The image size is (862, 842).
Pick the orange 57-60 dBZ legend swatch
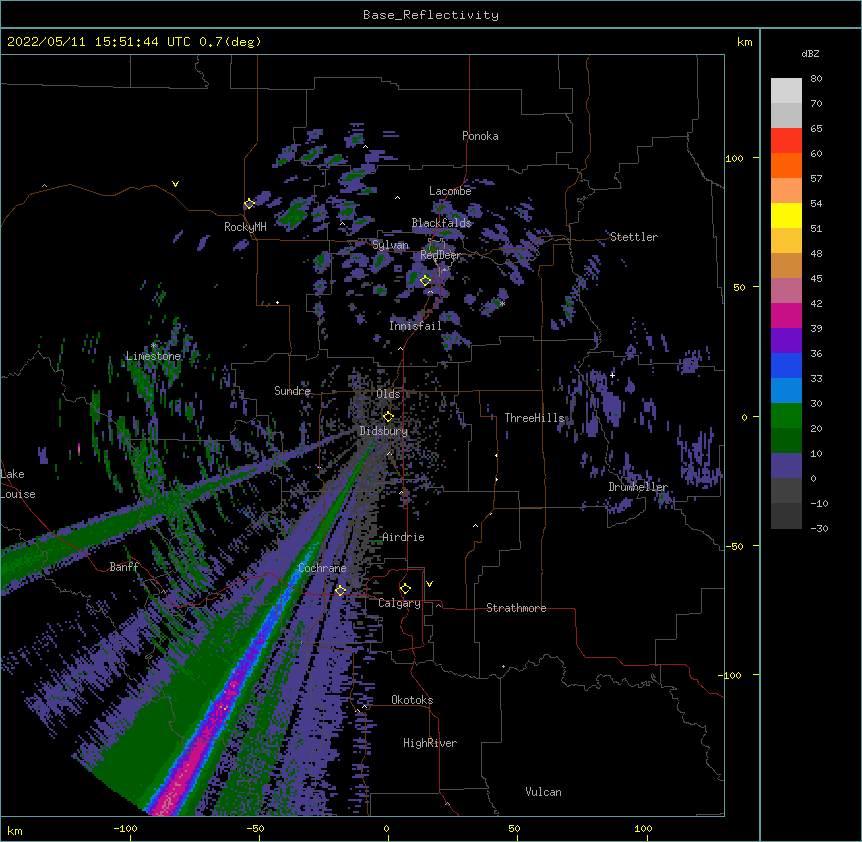pos(786,165)
